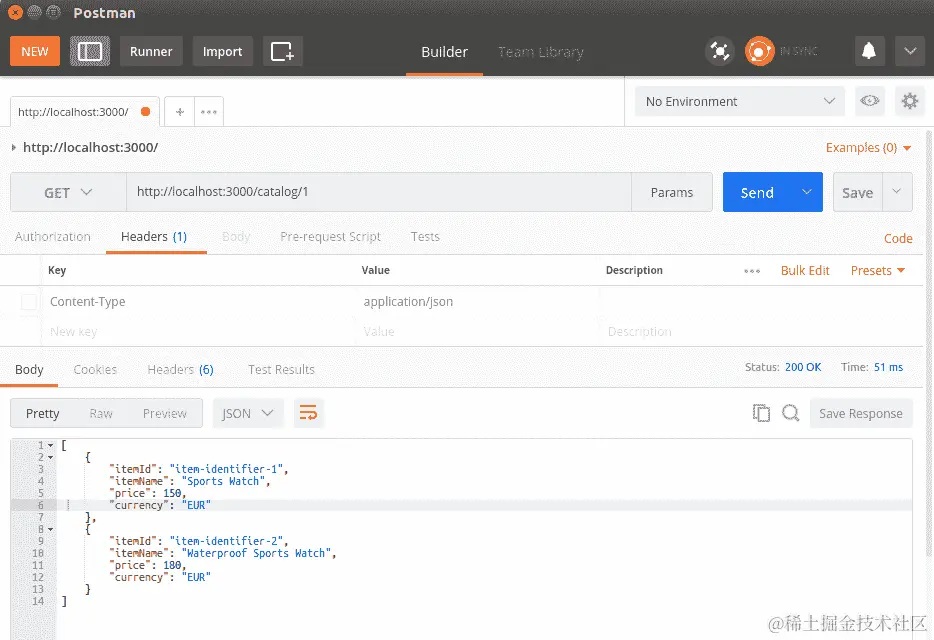
Task: Open the Presets dropdown
Action: pos(878,271)
